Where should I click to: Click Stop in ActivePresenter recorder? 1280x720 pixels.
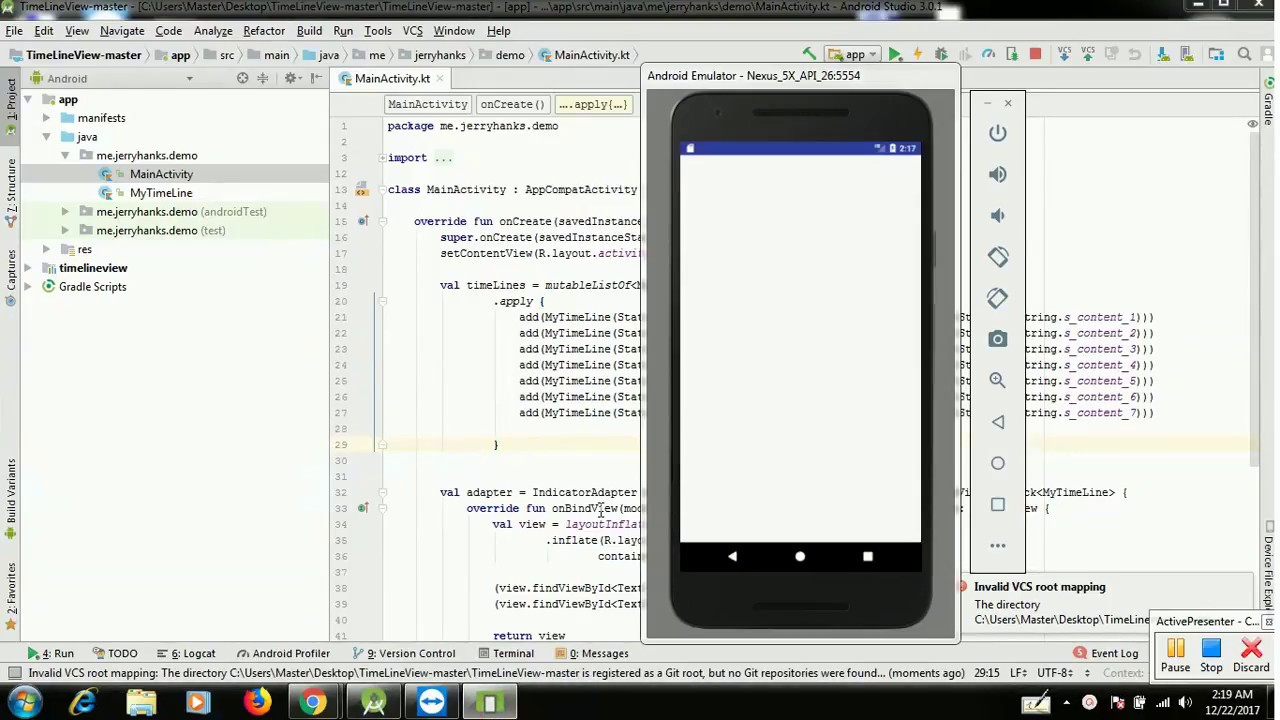pyautogui.click(x=1211, y=656)
